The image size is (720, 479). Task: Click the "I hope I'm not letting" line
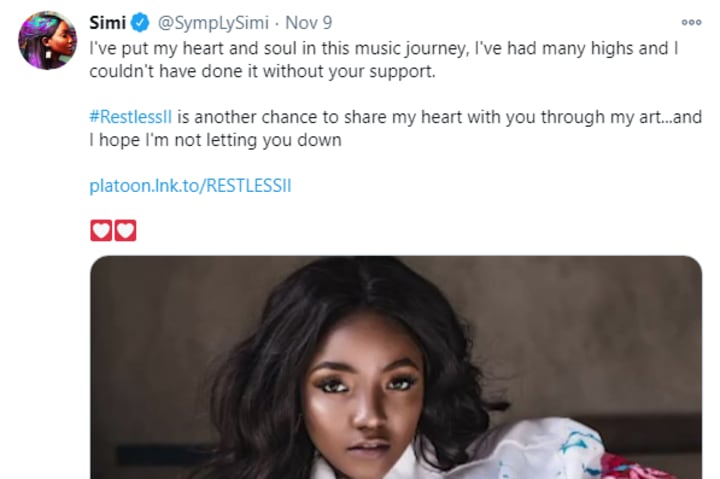(215, 141)
